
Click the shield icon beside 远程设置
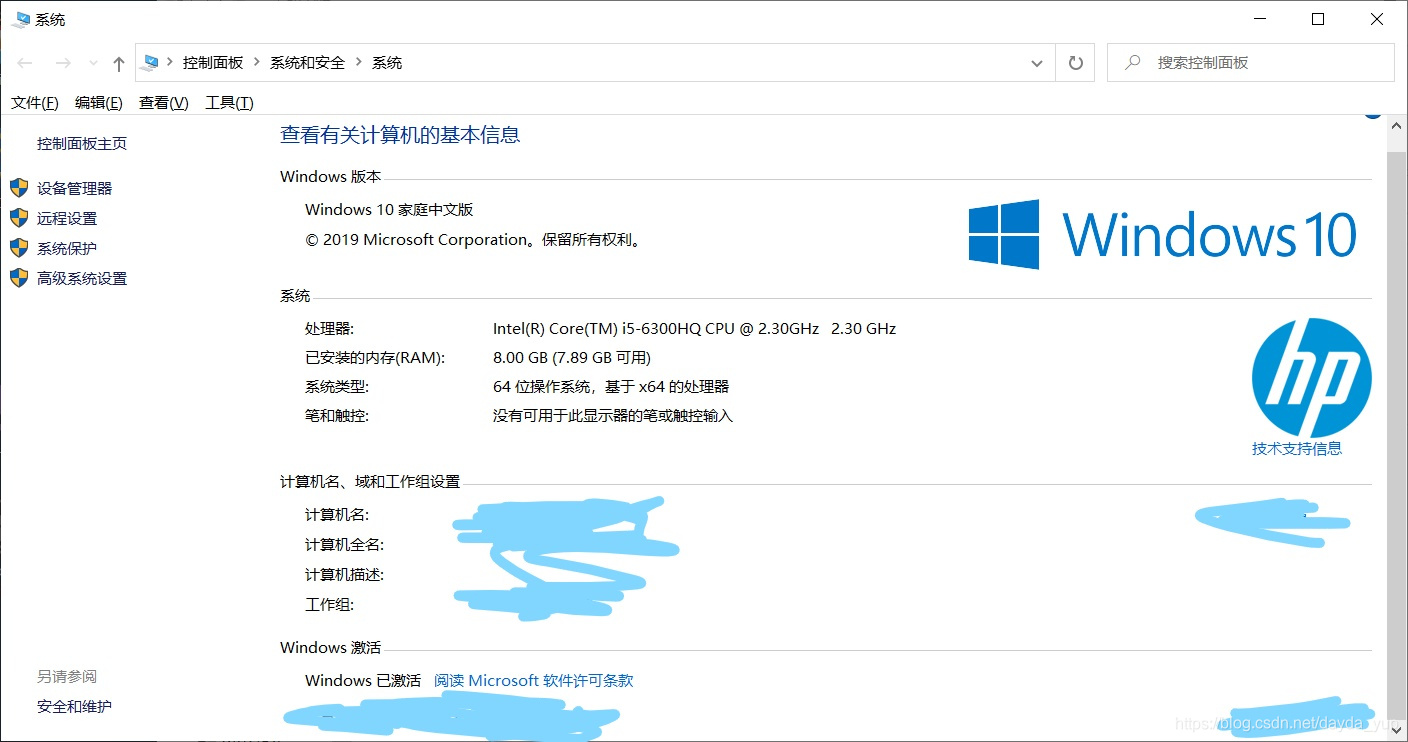pyautogui.click(x=19, y=218)
